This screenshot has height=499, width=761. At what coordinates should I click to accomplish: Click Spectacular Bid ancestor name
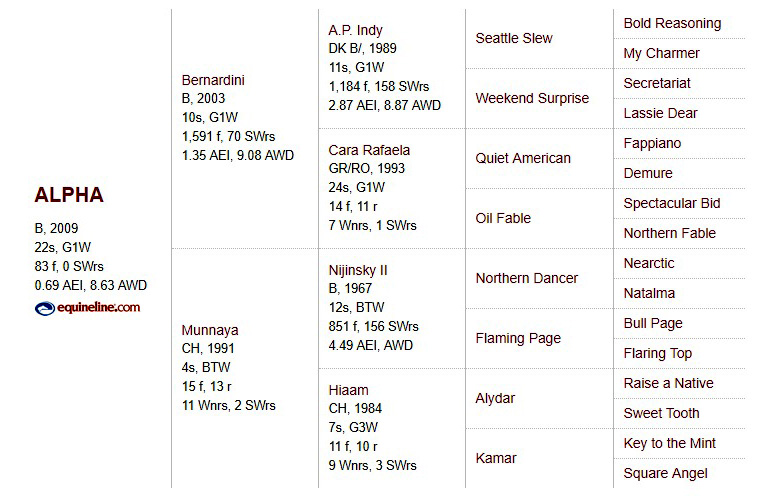[672, 203]
